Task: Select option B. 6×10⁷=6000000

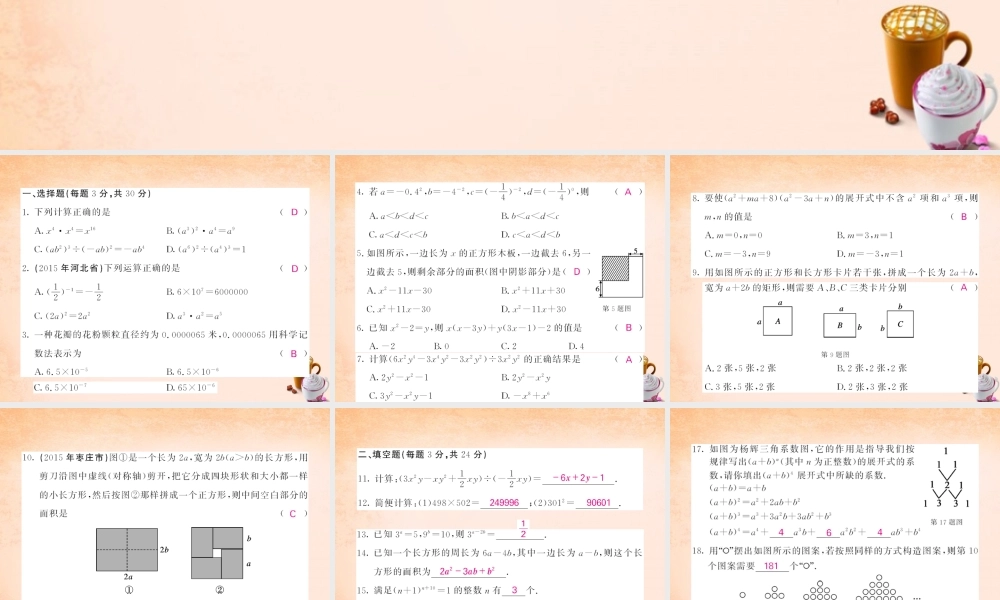Action: [x=207, y=292]
